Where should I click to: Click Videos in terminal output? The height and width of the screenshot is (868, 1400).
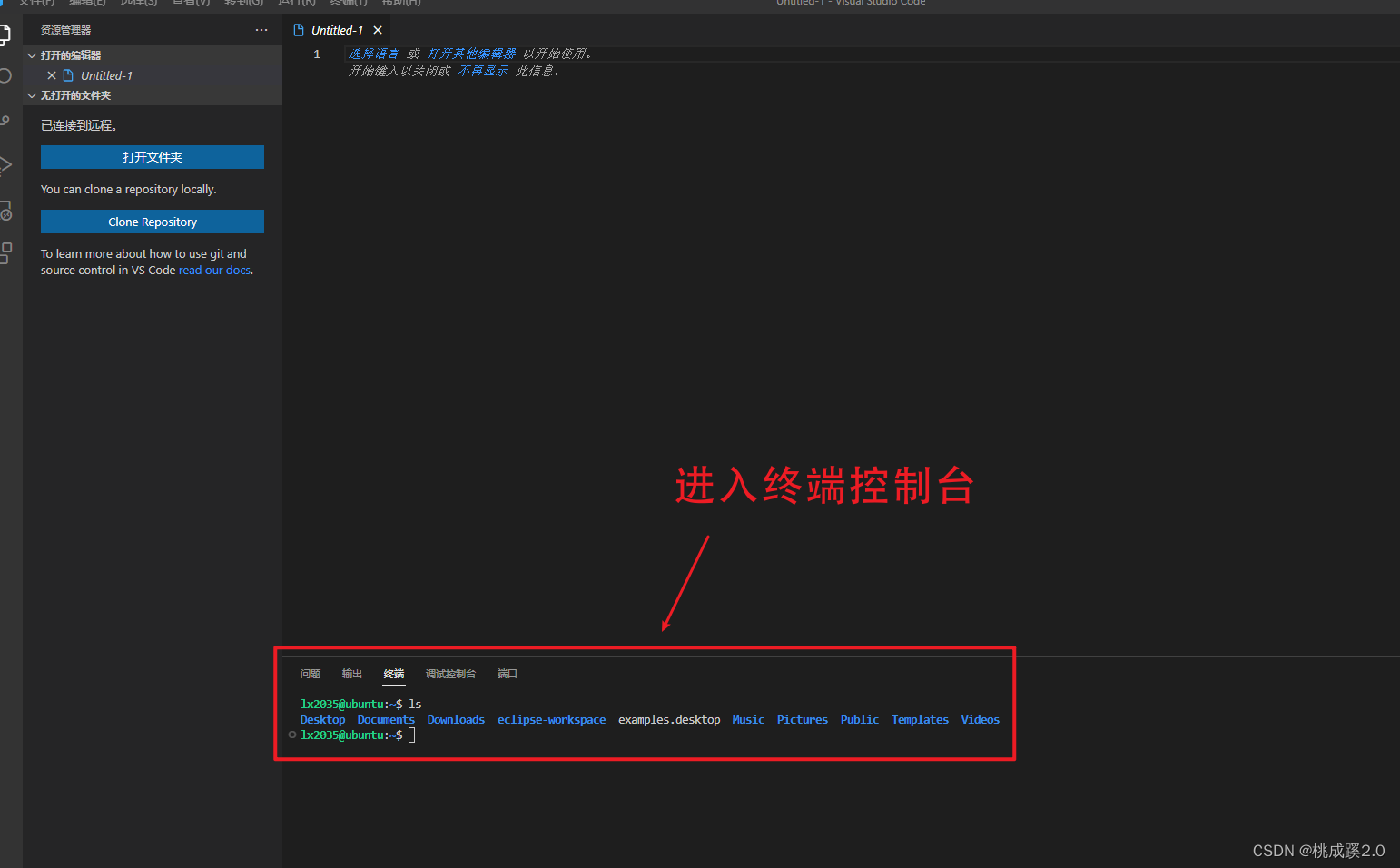(x=981, y=720)
